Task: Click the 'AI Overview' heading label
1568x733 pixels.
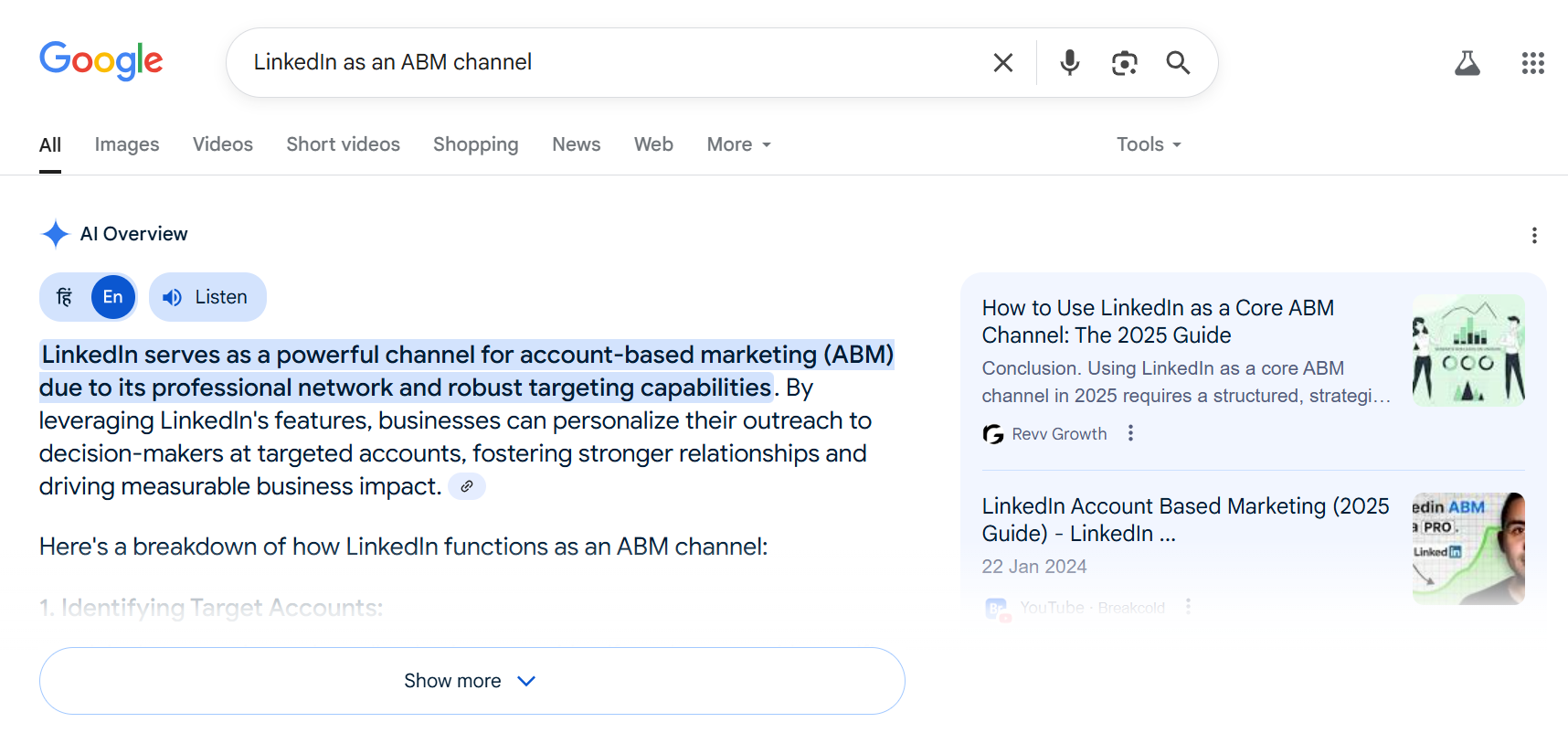Action: coord(134,234)
